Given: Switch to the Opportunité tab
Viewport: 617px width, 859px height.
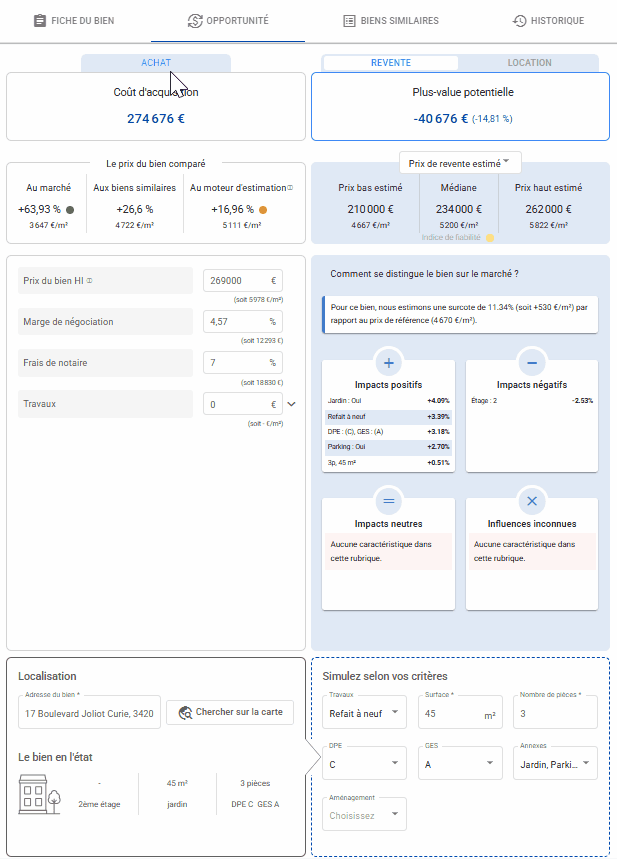Looking at the screenshot, I should click(228, 21).
